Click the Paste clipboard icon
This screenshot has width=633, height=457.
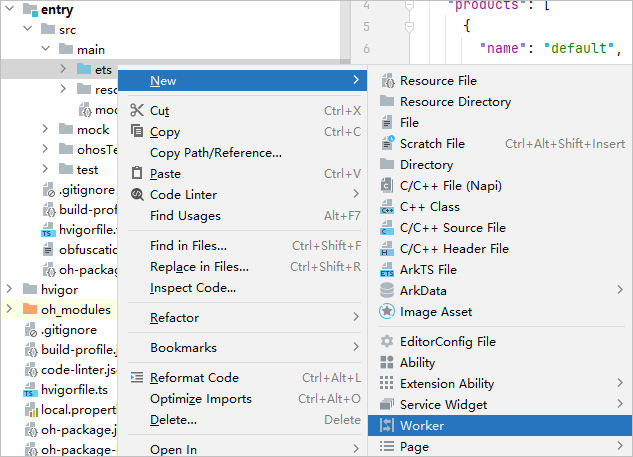pyautogui.click(x=137, y=174)
